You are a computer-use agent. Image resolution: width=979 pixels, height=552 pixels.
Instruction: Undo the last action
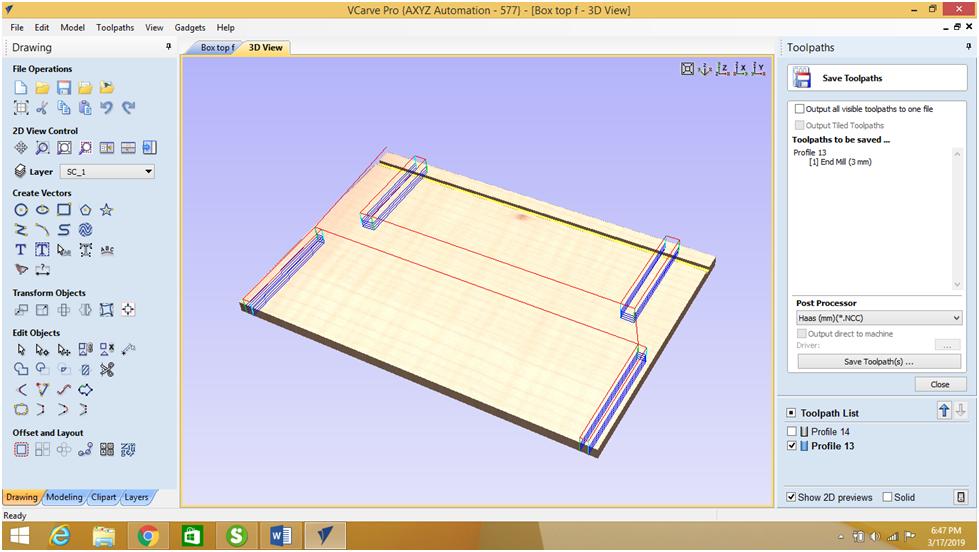click(x=107, y=107)
